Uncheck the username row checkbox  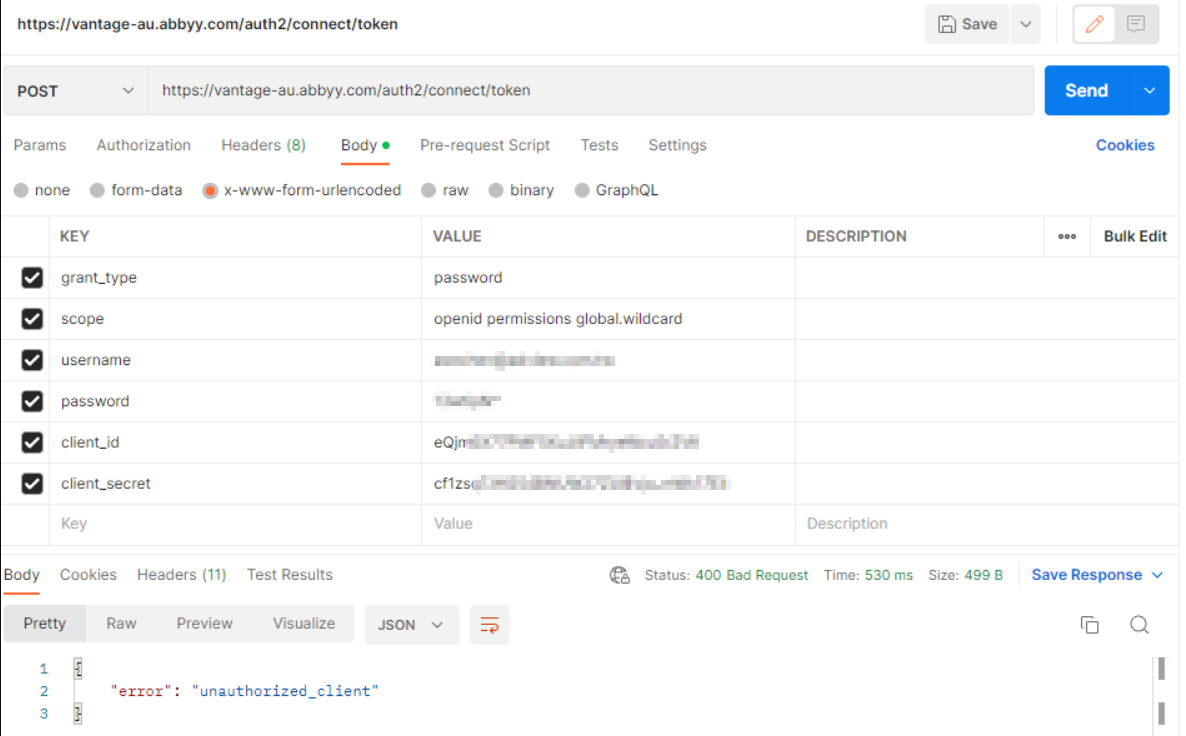pyautogui.click(x=32, y=360)
